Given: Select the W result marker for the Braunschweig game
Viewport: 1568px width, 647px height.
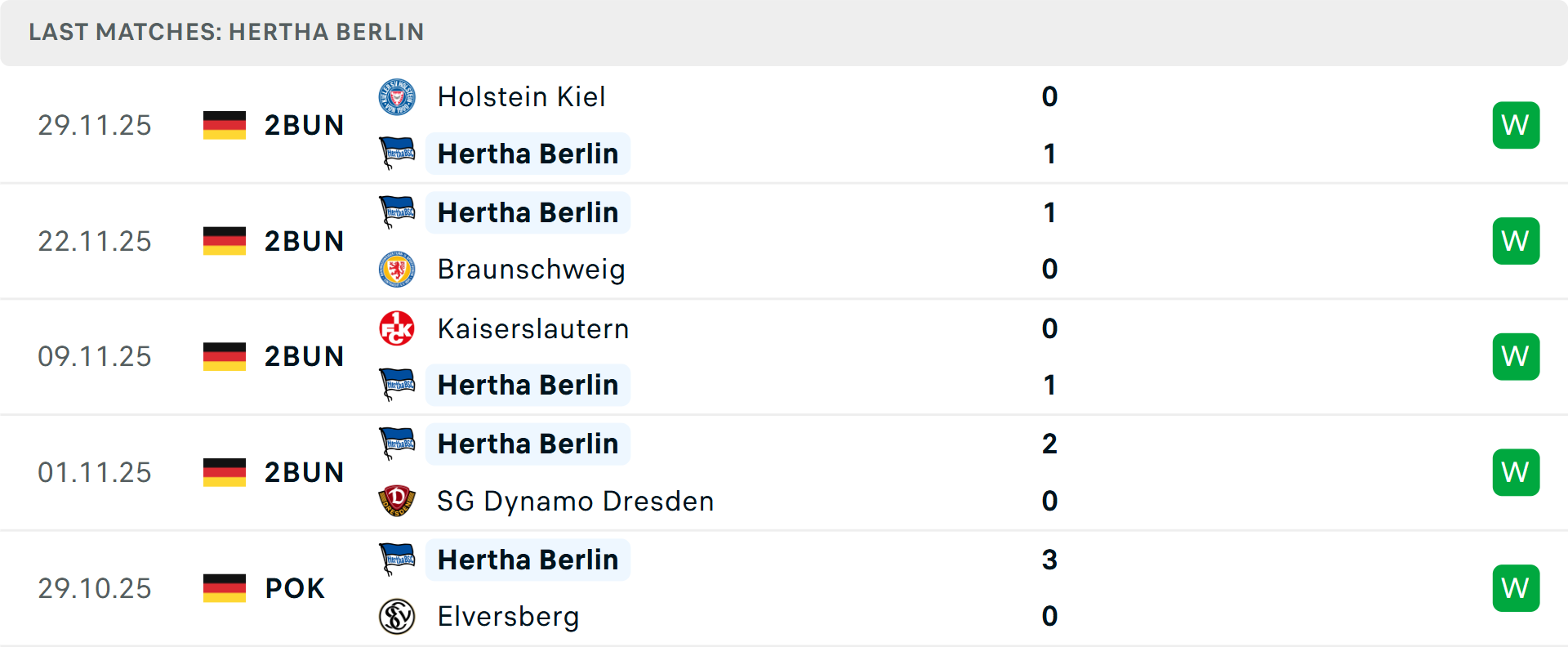Looking at the screenshot, I should point(1516,240).
